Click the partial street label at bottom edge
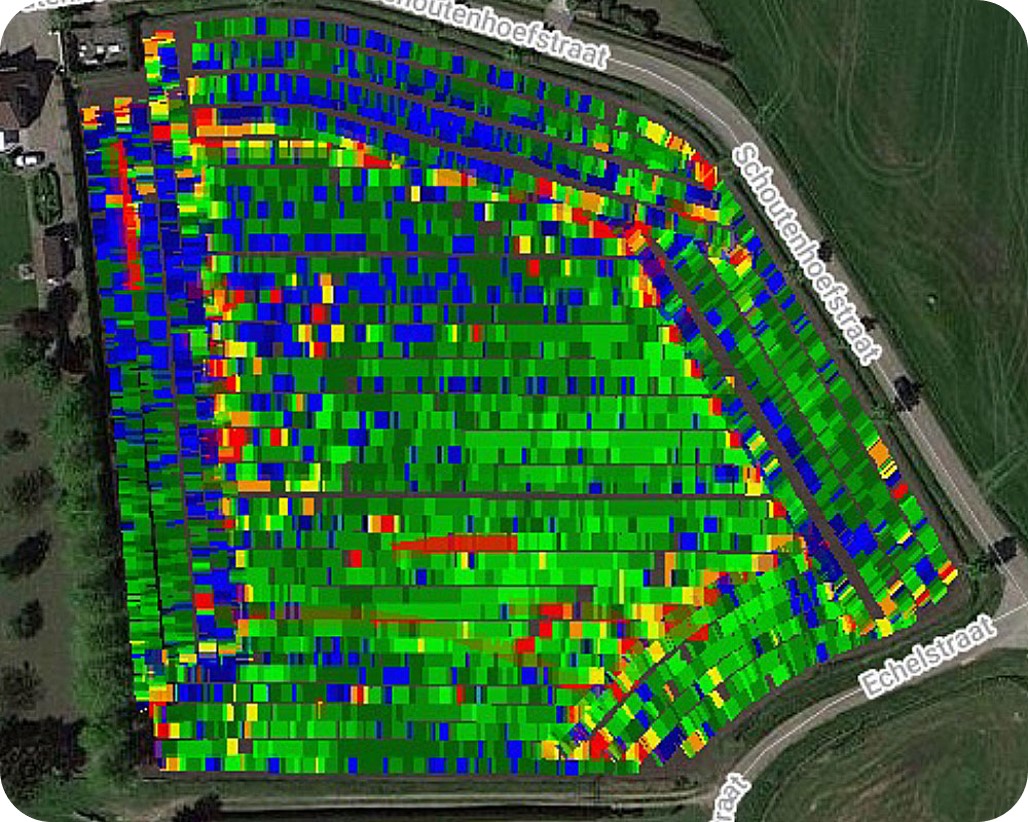1028x822 pixels. click(x=732, y=798)
